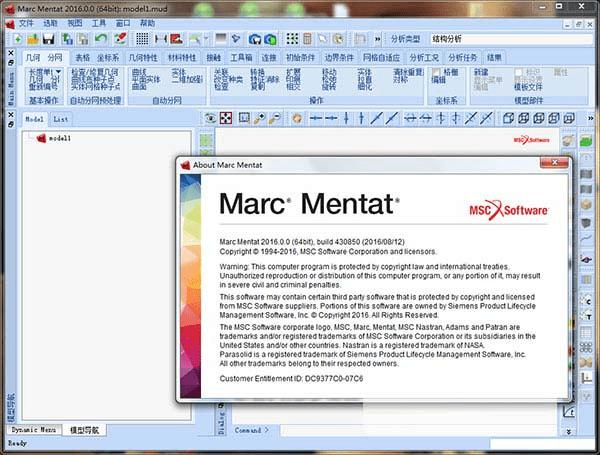Open the 文件 menu
The image size is (600, 455).
click(26, 23)
